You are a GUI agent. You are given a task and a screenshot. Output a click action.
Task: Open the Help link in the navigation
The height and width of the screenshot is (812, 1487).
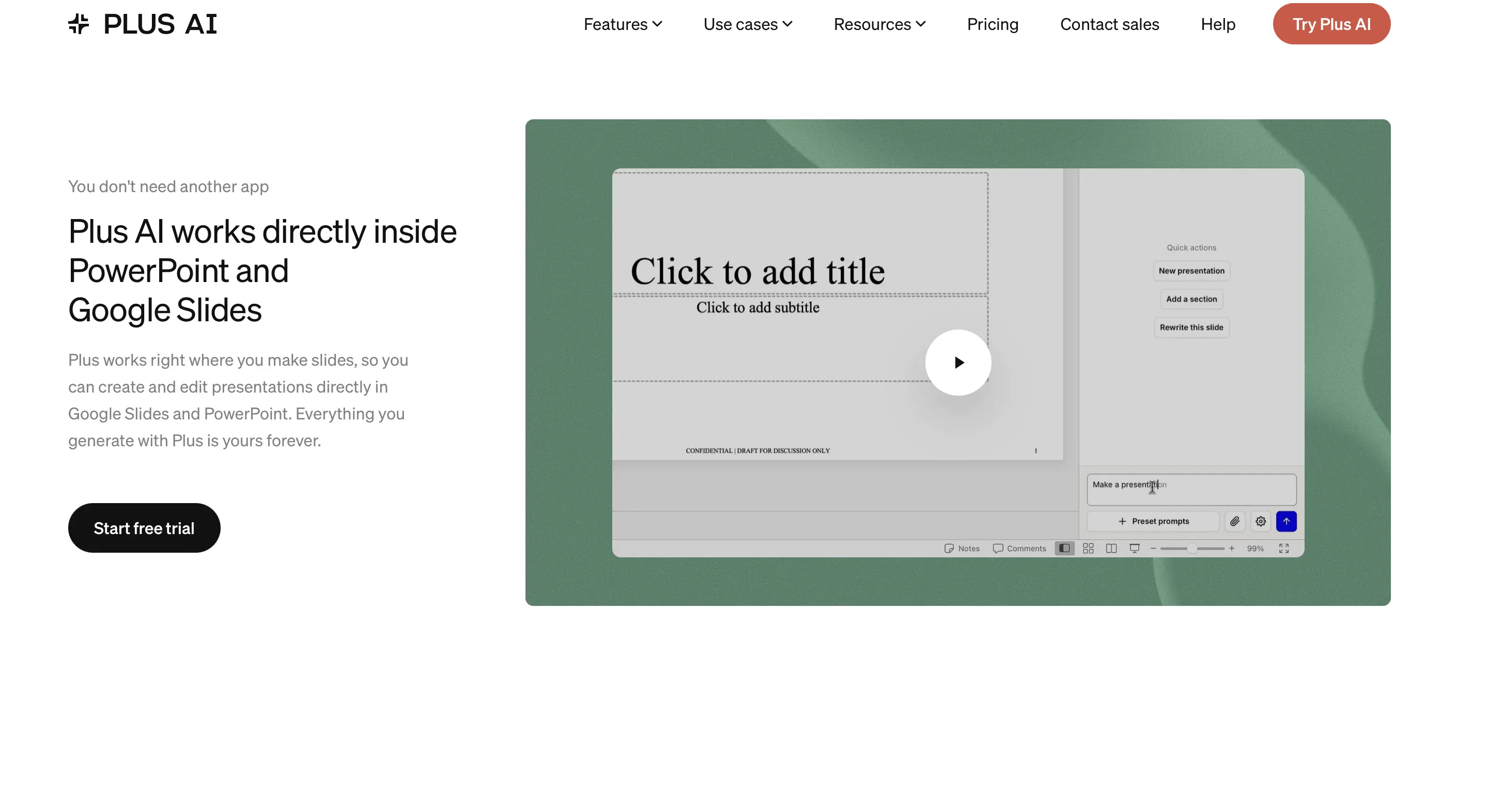pyautogui.click(x=1218, y=24)
